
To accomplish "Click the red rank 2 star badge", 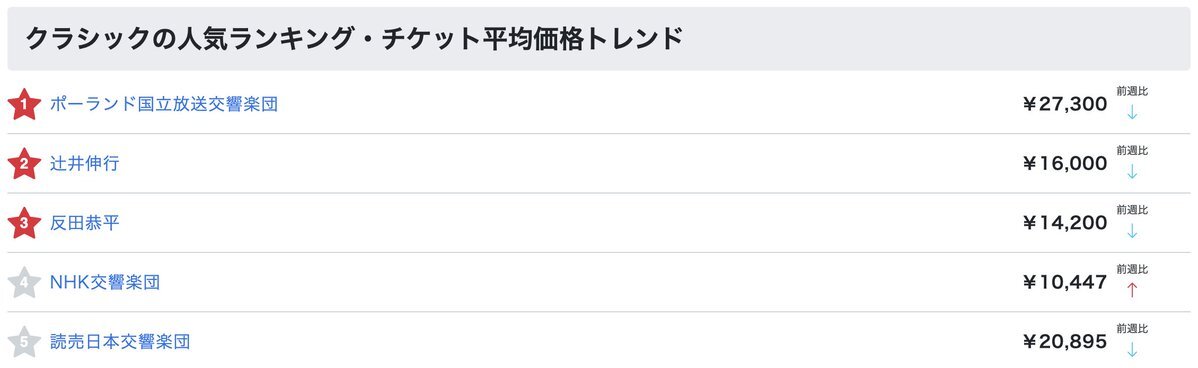I will pyautogui.click(x=24, y=164).
